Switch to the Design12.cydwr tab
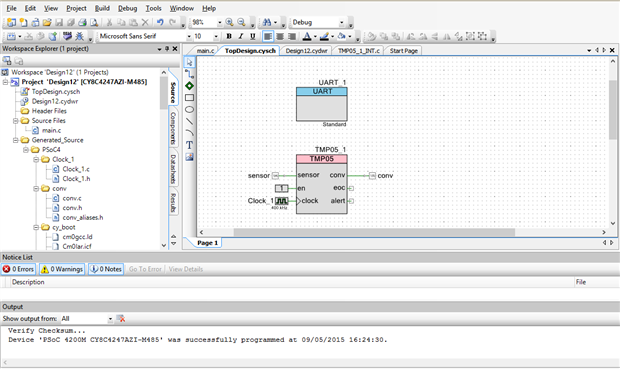Viewport: 620px width, 369px height. click(x=306, y=51)
